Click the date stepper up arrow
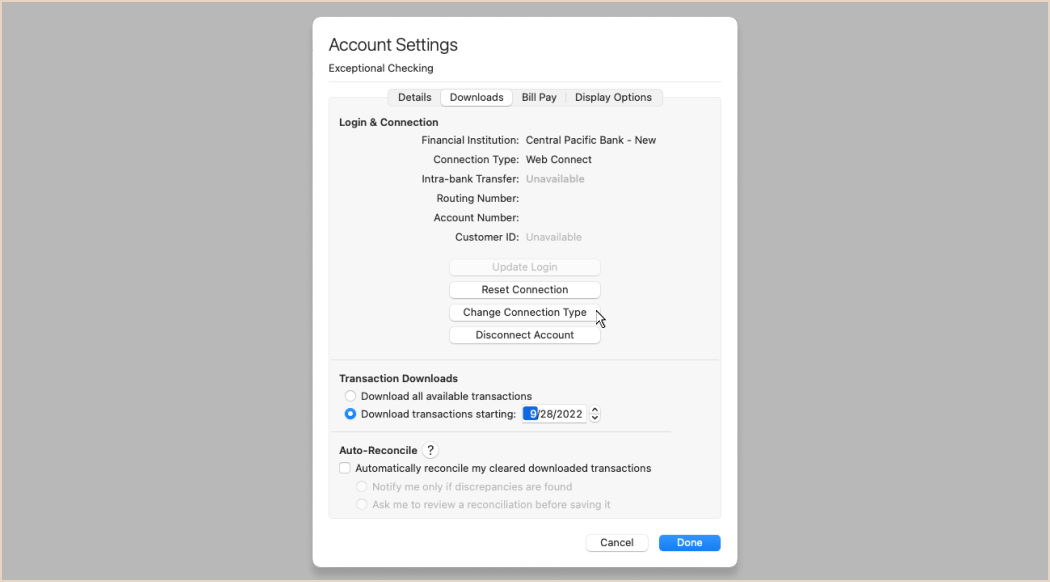Screen dimensions: 1050x582 [x=595, y=410]
